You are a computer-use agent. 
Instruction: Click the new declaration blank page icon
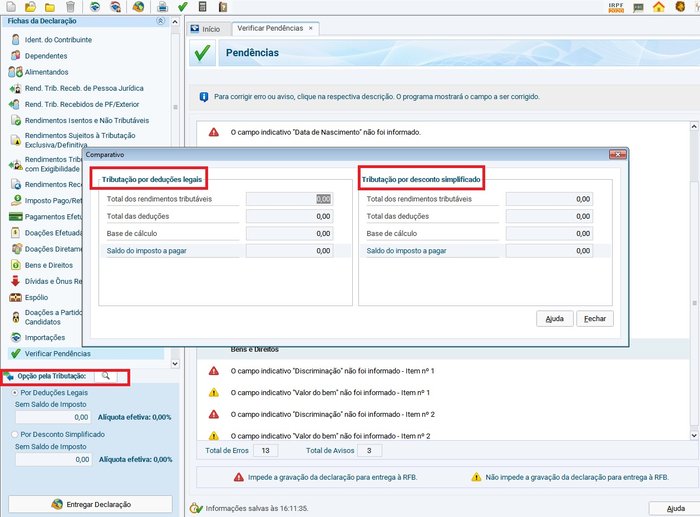11,7
